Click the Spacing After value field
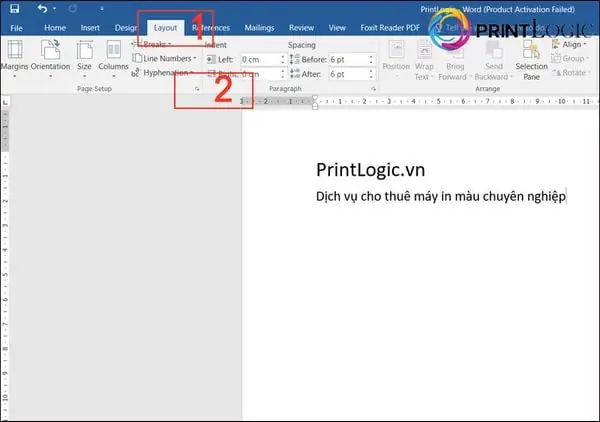 tap(349, 74)
